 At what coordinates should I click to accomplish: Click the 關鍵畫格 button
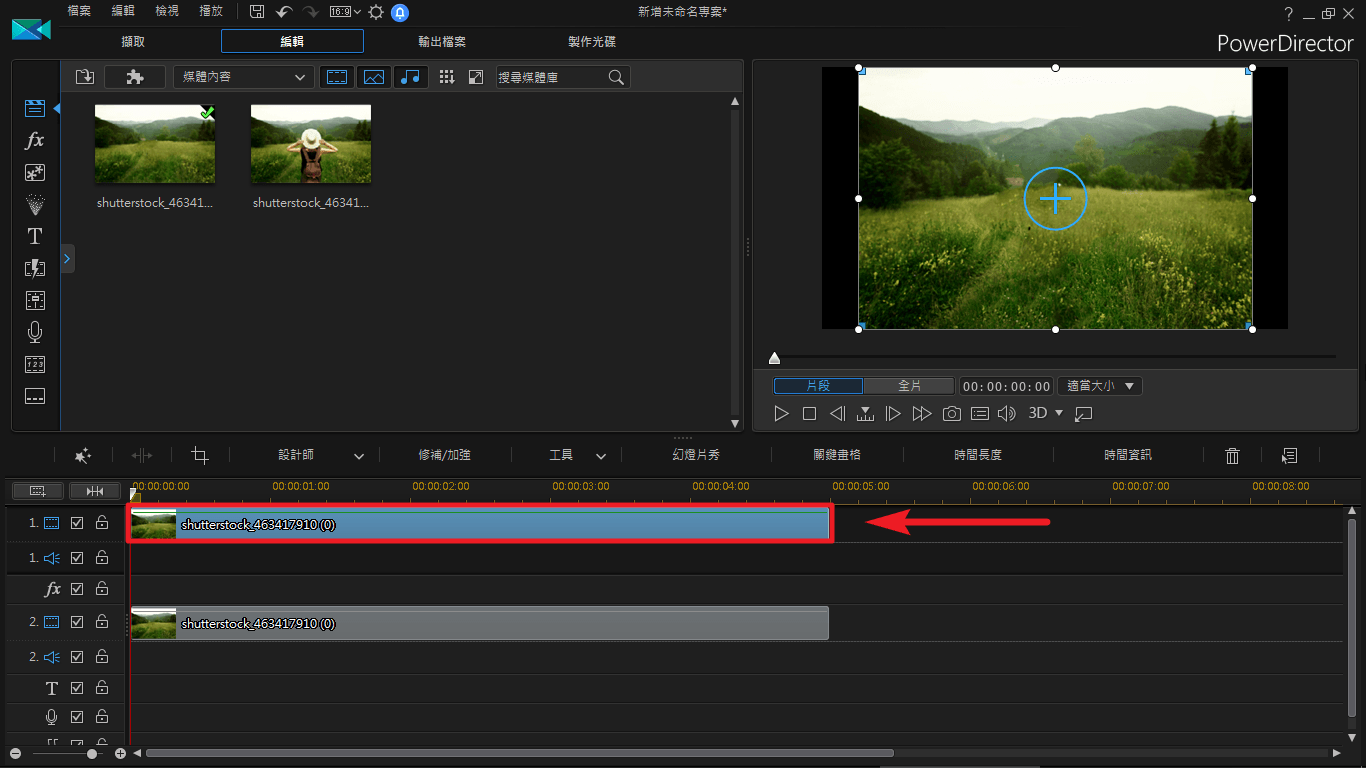pyautogui.click(x=837, y=455)
